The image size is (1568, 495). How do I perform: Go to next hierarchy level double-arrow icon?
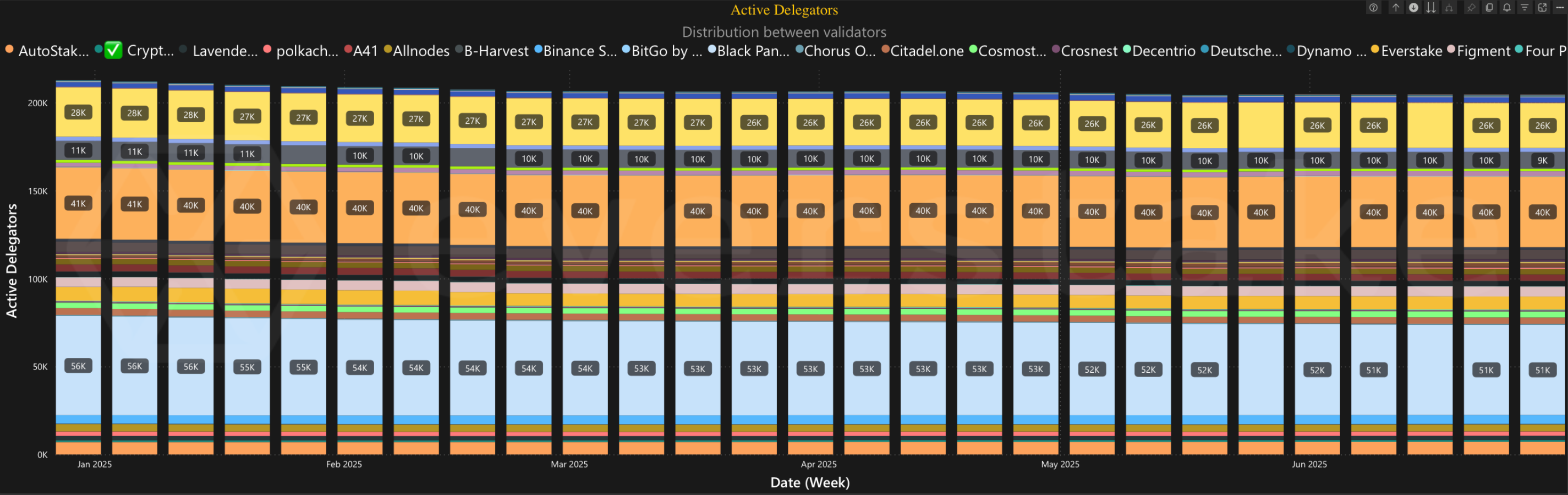[x=1431, y=8]
